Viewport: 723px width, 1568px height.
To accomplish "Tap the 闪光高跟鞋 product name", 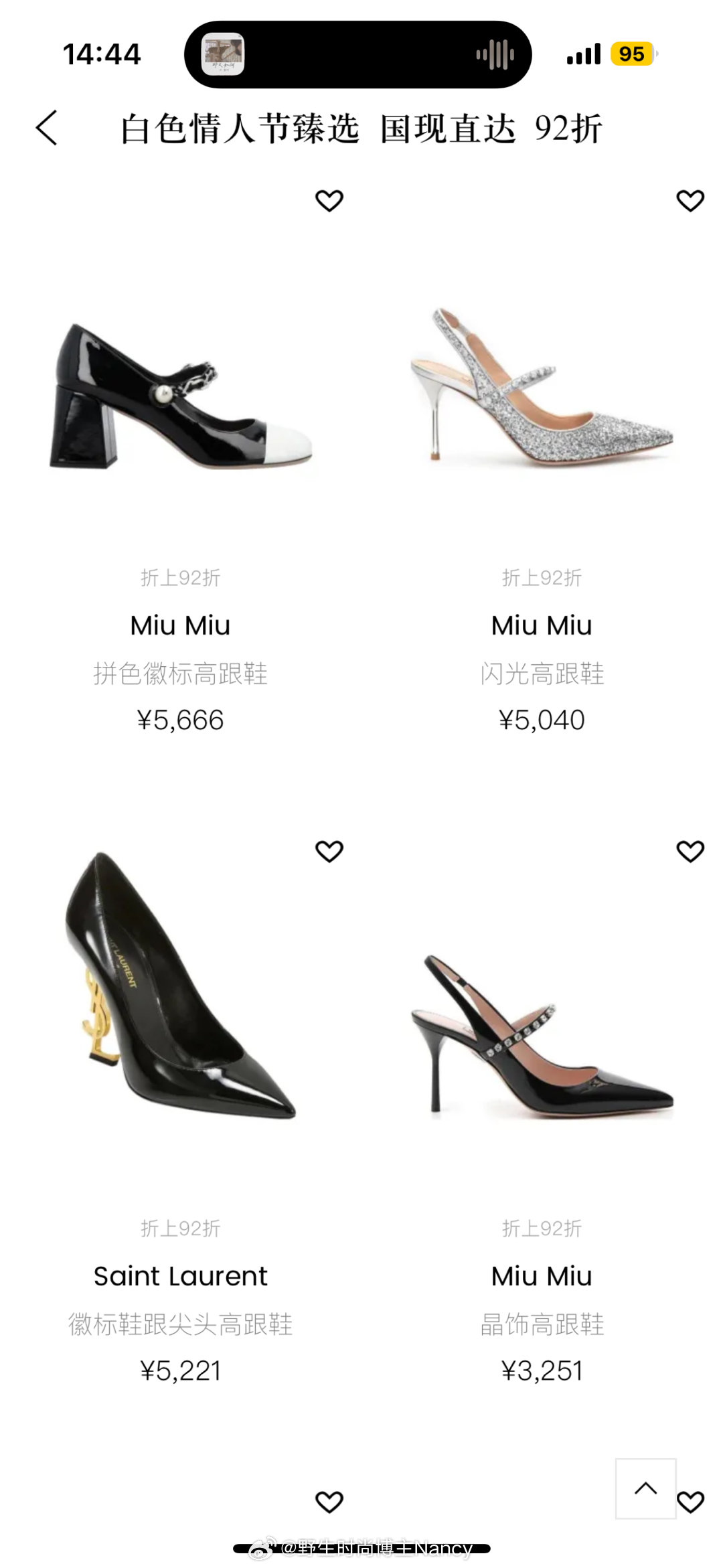I will coord(542,674).
